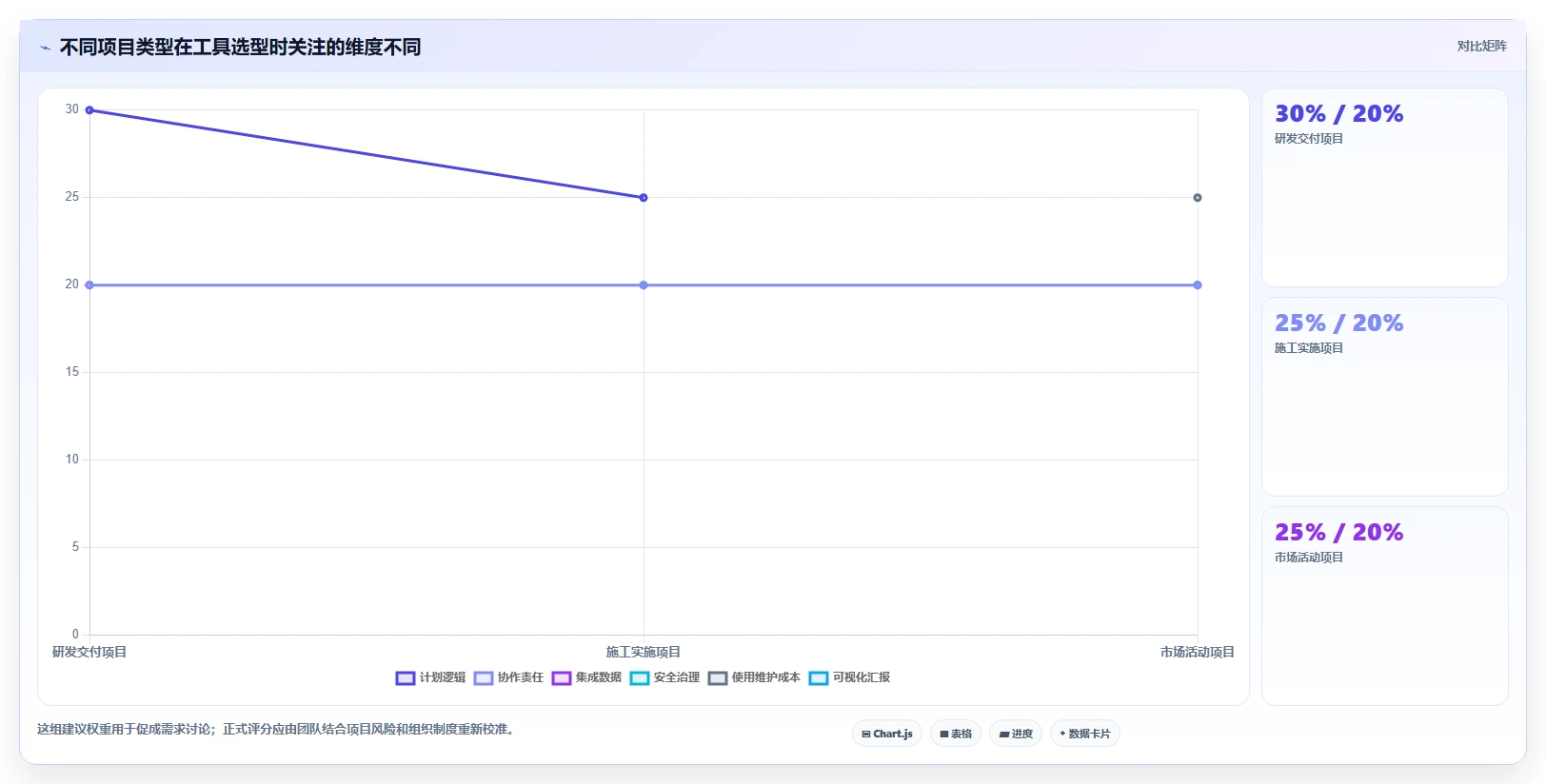Click the small arrow icon beside the title

pyautogui.click(x=45, y=48)
